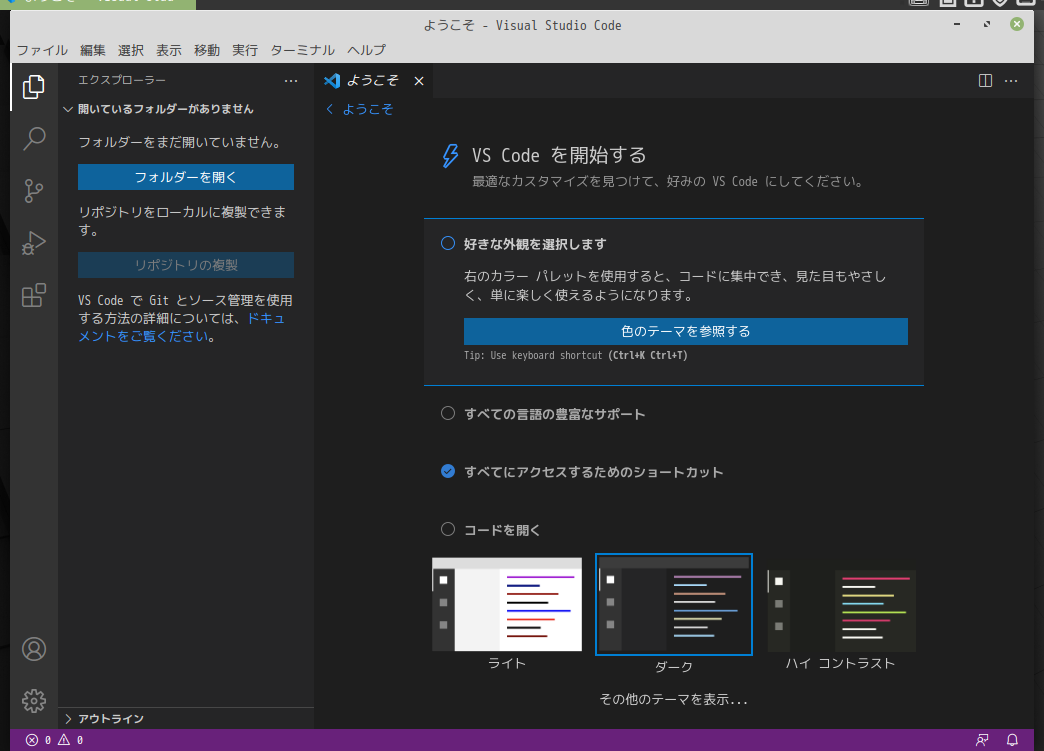Open the Explorer view in the activity bar
Viewport: 1044px width, 751px height.
pyautogui.click(x=33, y=87)
